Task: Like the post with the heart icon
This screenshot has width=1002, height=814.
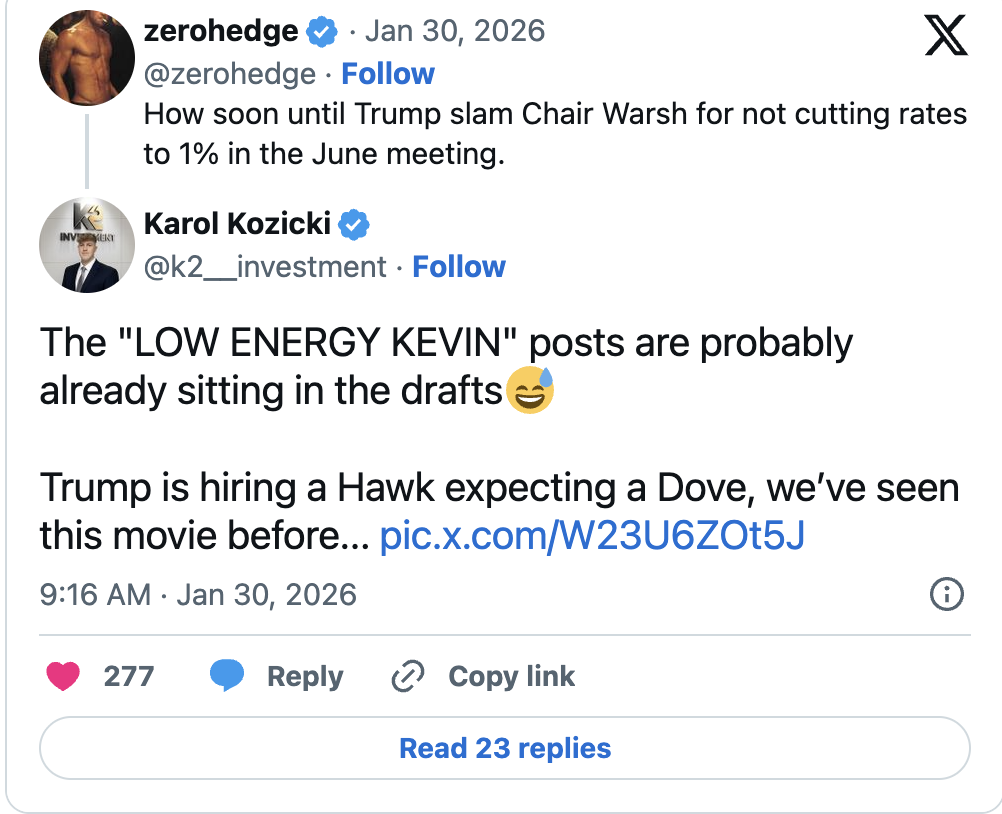Action: tap(64, 677)
